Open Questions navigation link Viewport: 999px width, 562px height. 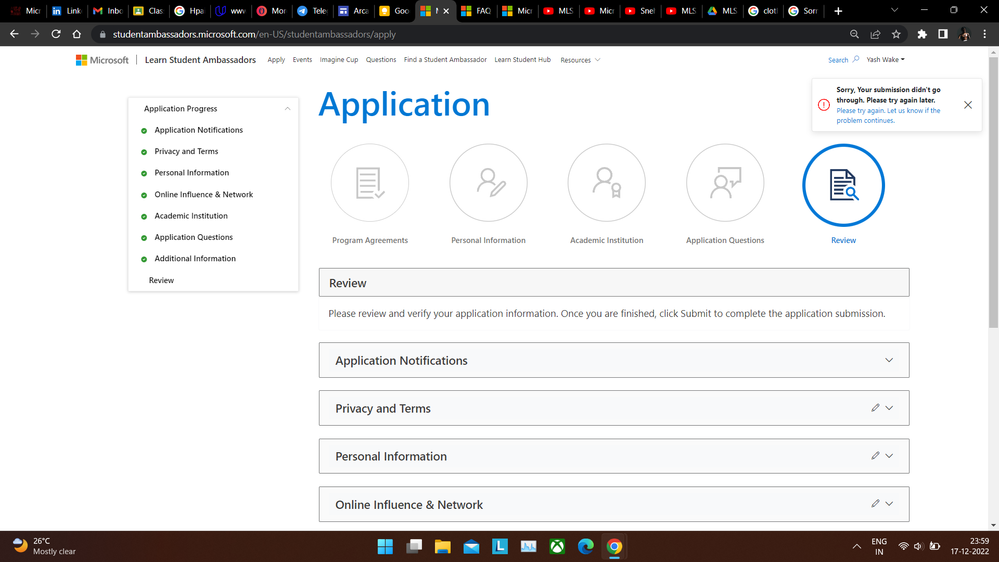click(x=381, y=60)
